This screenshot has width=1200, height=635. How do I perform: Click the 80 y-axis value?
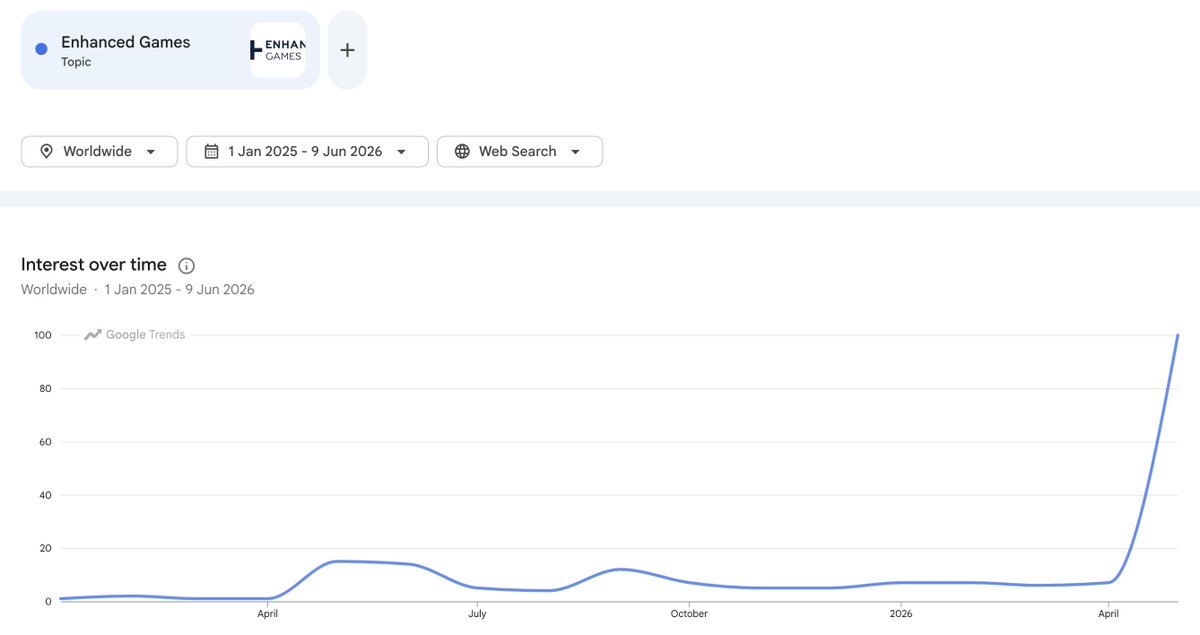(45, 388)
